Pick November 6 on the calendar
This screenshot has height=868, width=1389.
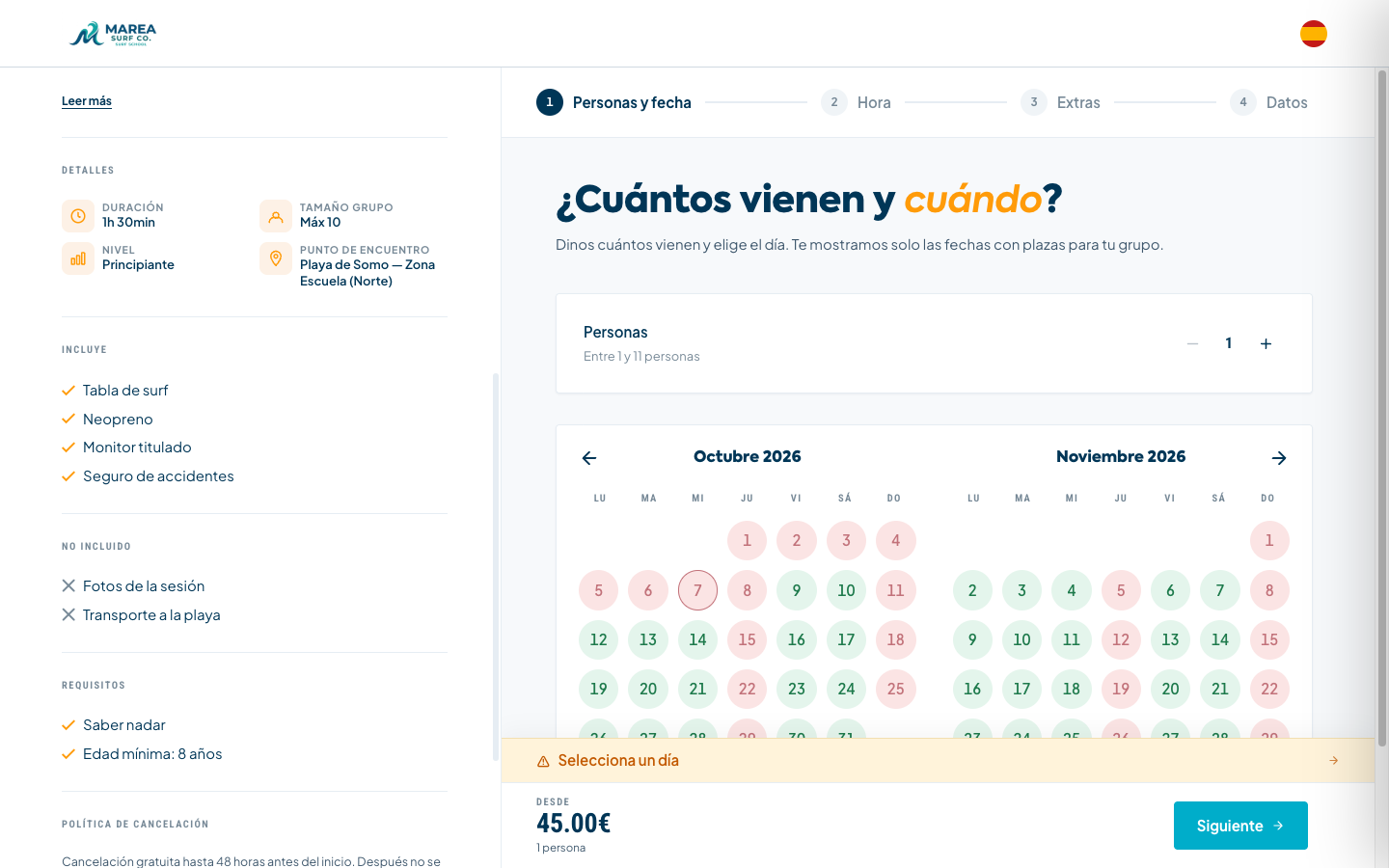[x=1170, y=590]
